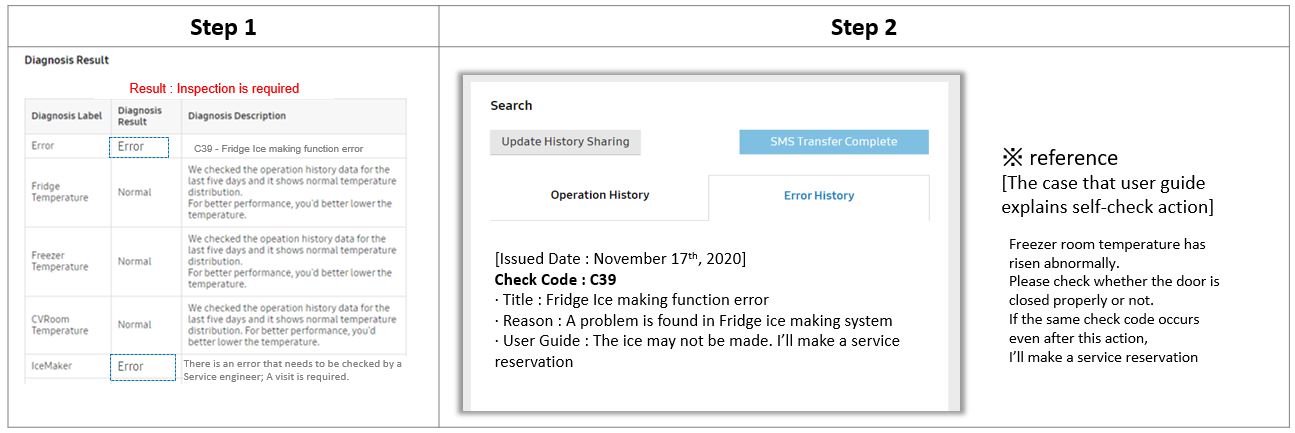1295x433 pixels.
Task: Click the C39 error description cell
Action: click(x=278, y=148)
